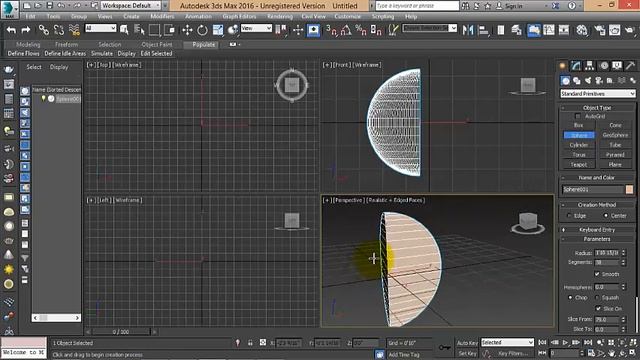Choose the Select and Rotate tool
The height and width of the screenshot is (360, 640).
(x=202, y=30)
